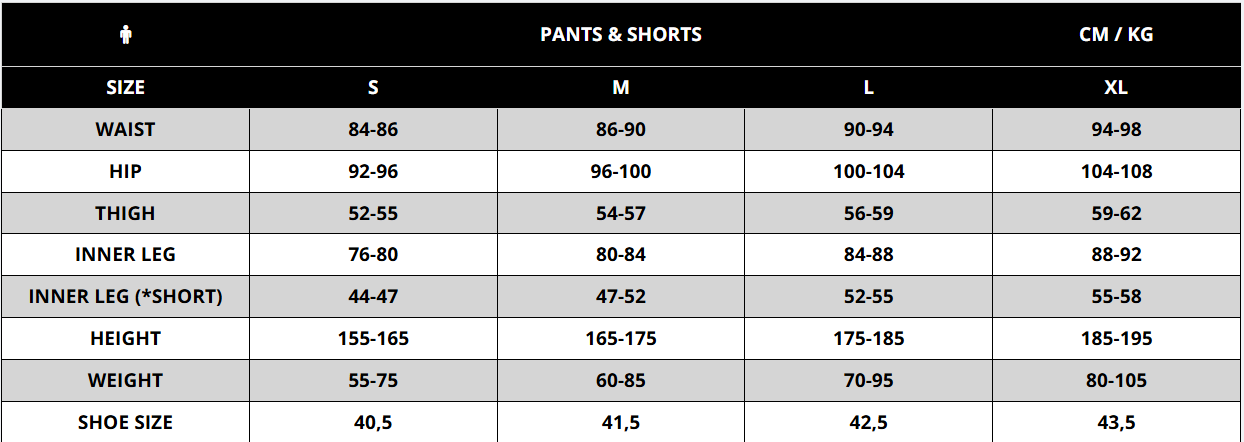The image size is (1244, 442).
Task: Click the HIP row label
Action: coord(125,172)
